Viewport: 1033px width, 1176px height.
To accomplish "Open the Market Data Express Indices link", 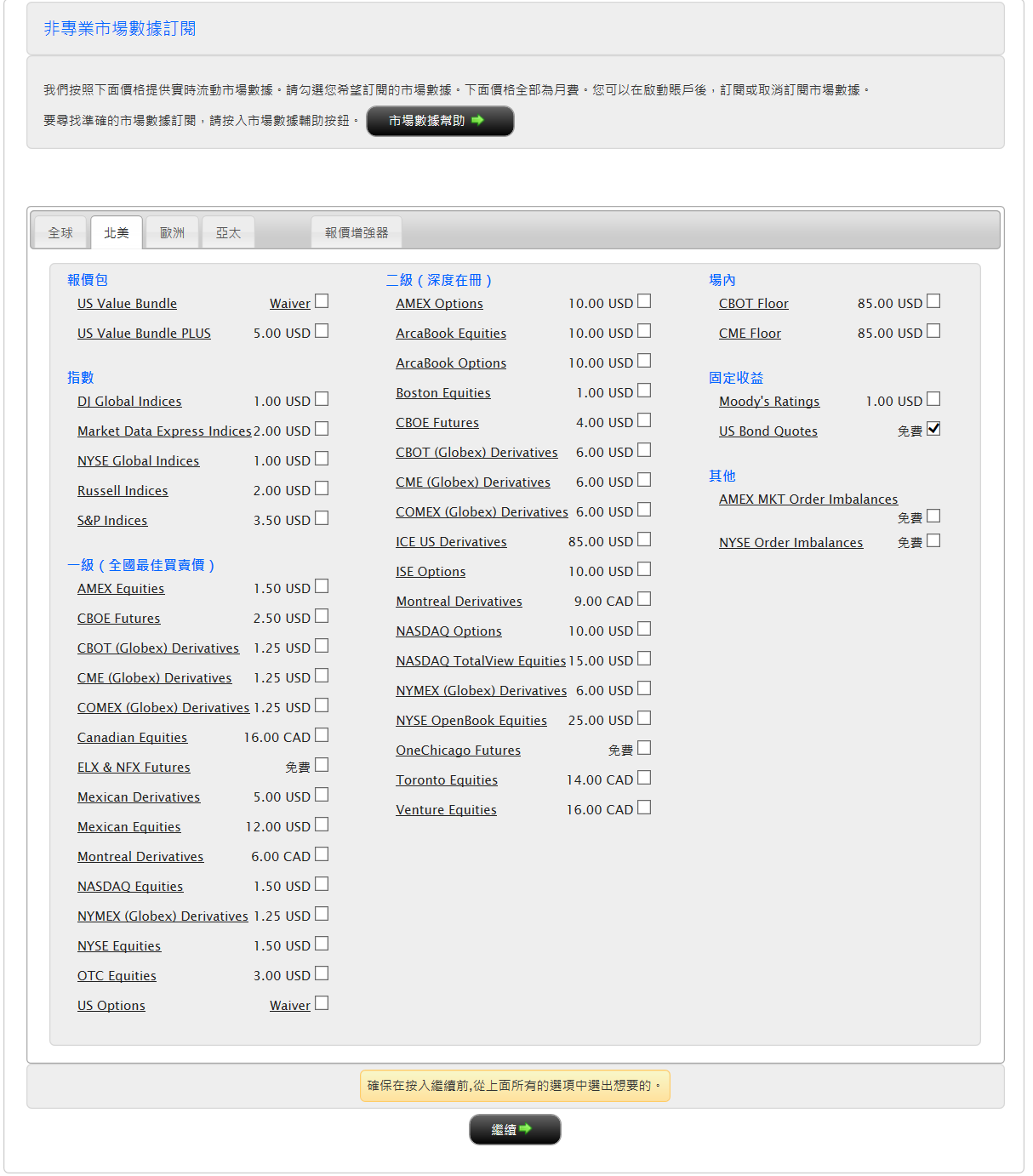I will click(x=164, y=431).
